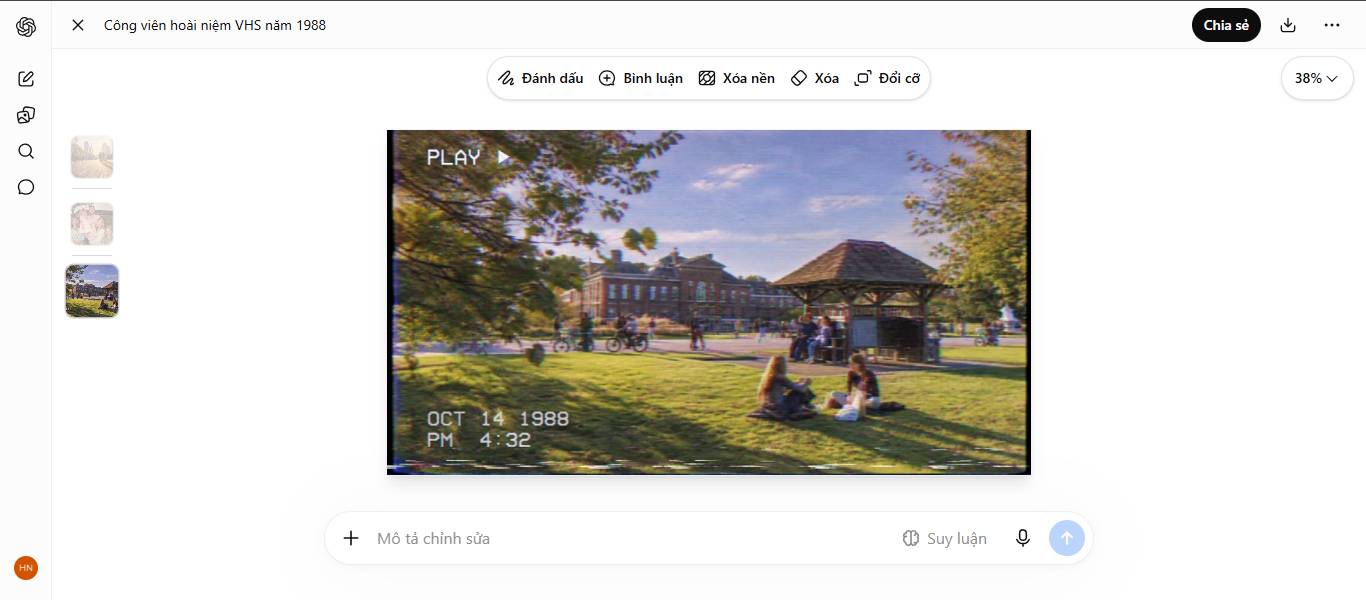Toggle Suy luận reasoning mode
The width and height of the screenshot is (1366, 600).
pos(944,538)
